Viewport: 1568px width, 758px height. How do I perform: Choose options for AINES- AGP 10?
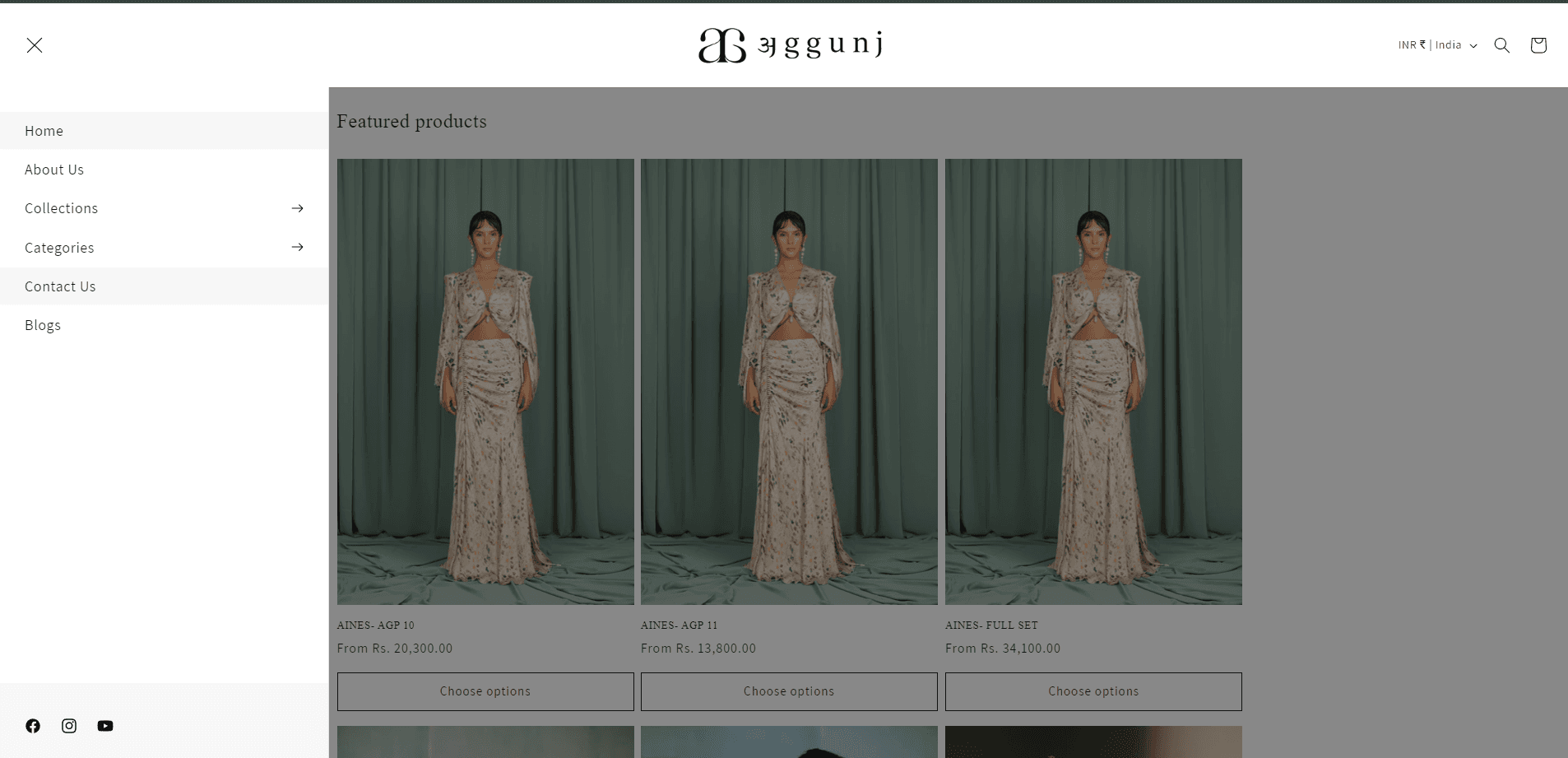(485, 691)
